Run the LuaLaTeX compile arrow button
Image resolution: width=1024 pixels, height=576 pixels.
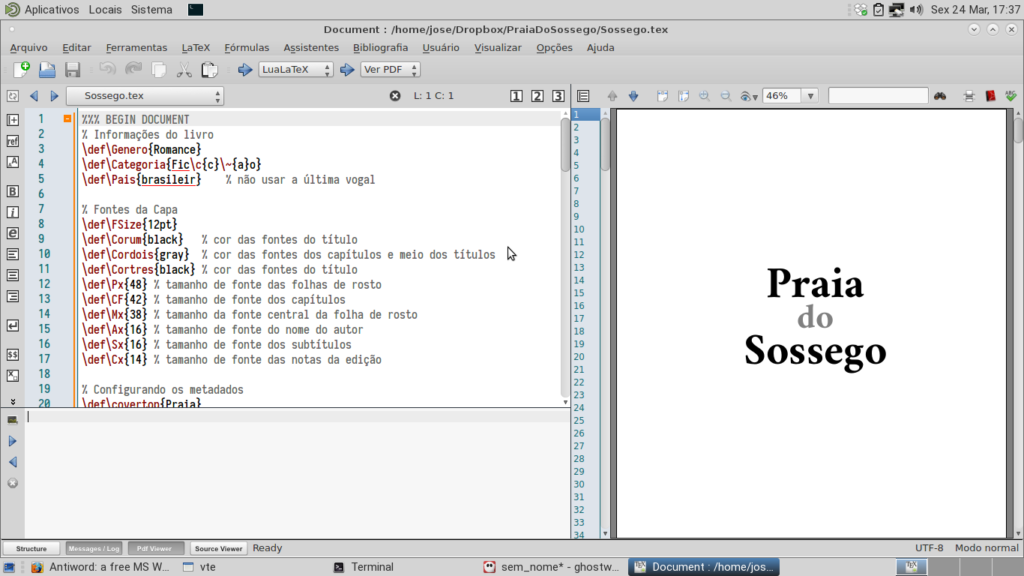(245, 70)
